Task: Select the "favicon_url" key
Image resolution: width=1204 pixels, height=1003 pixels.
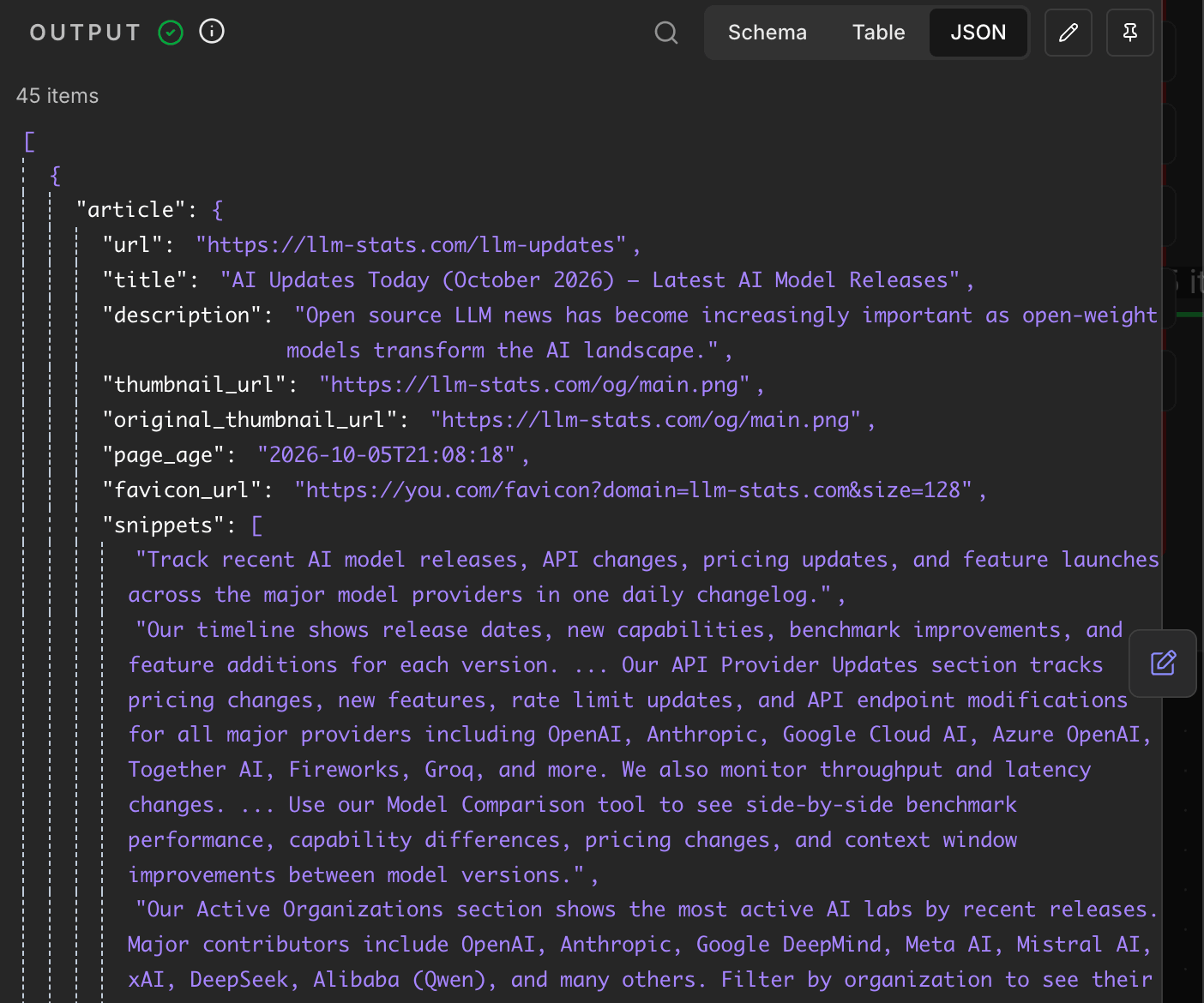Action: point(182,490)
